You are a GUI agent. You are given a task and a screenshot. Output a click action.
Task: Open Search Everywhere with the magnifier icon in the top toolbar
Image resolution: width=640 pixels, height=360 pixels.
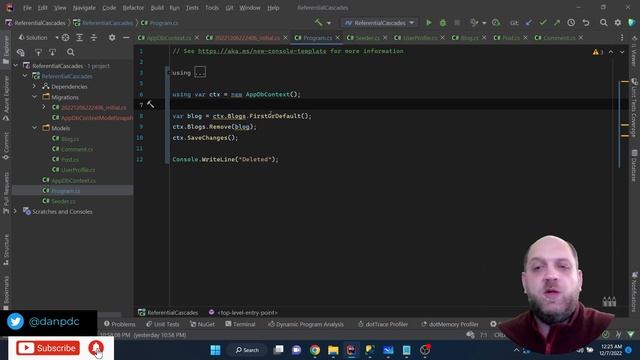603,23
